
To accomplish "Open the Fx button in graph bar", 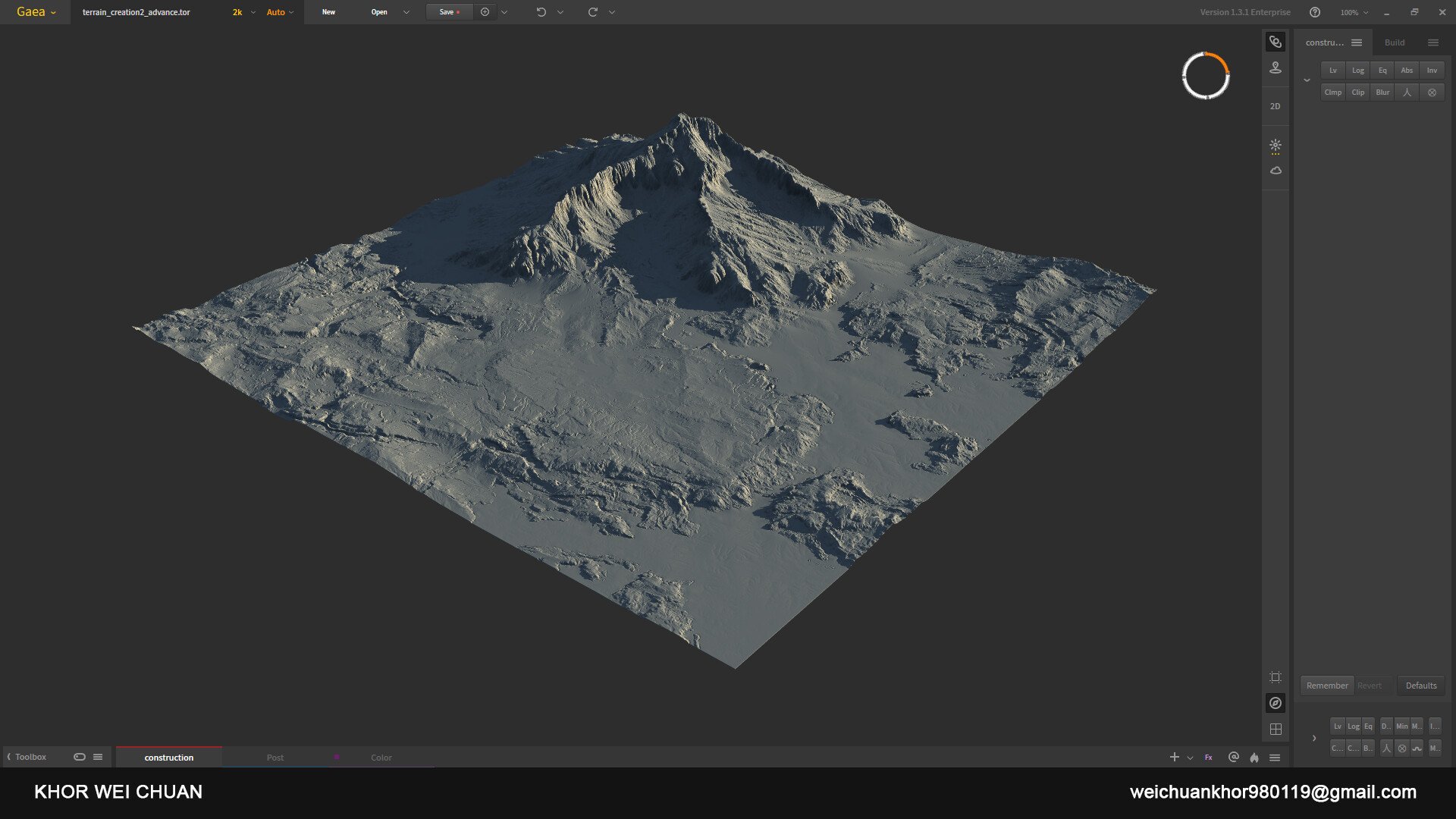I will pos(1209,758).
